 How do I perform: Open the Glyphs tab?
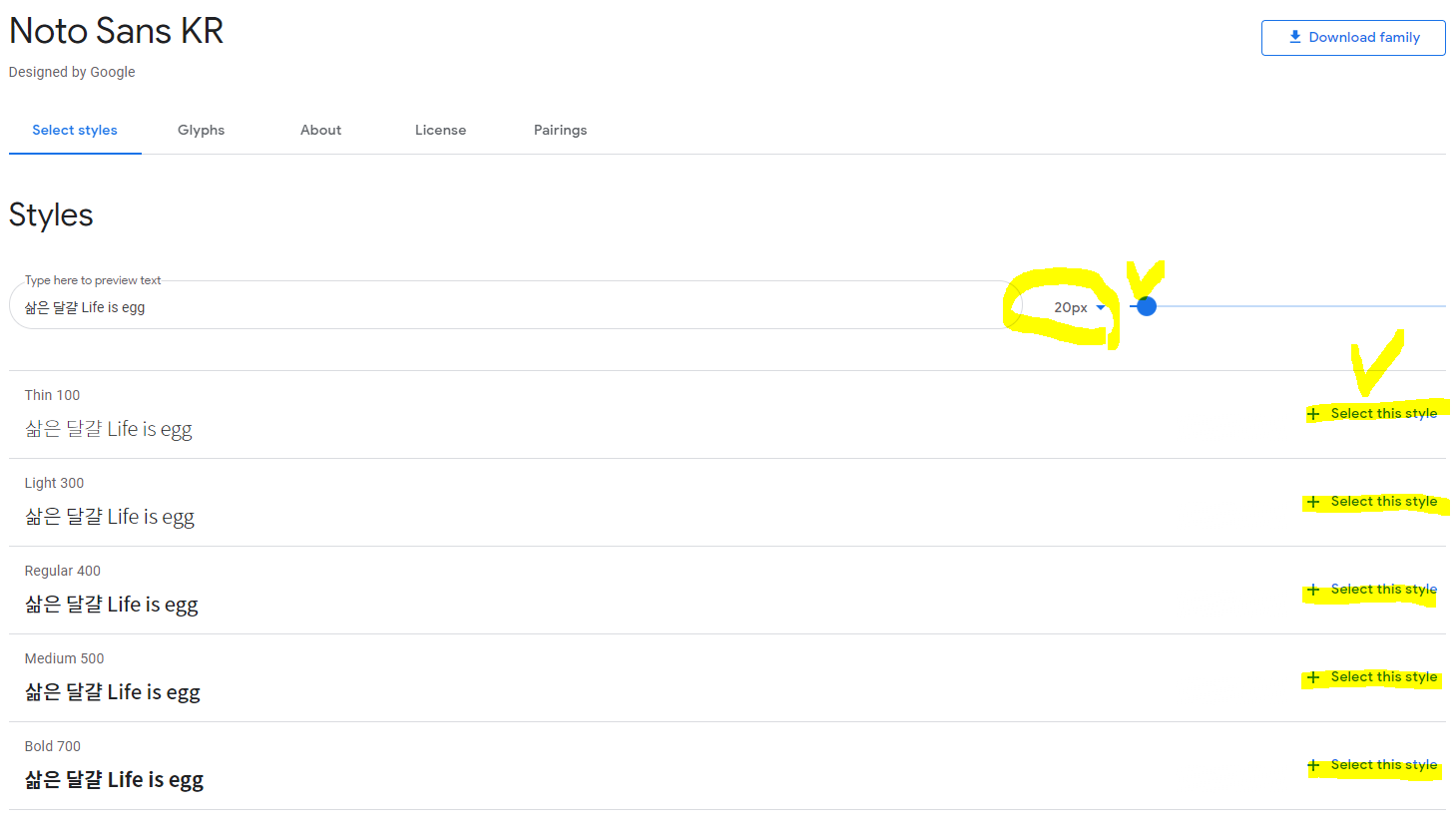click(201, 130)
